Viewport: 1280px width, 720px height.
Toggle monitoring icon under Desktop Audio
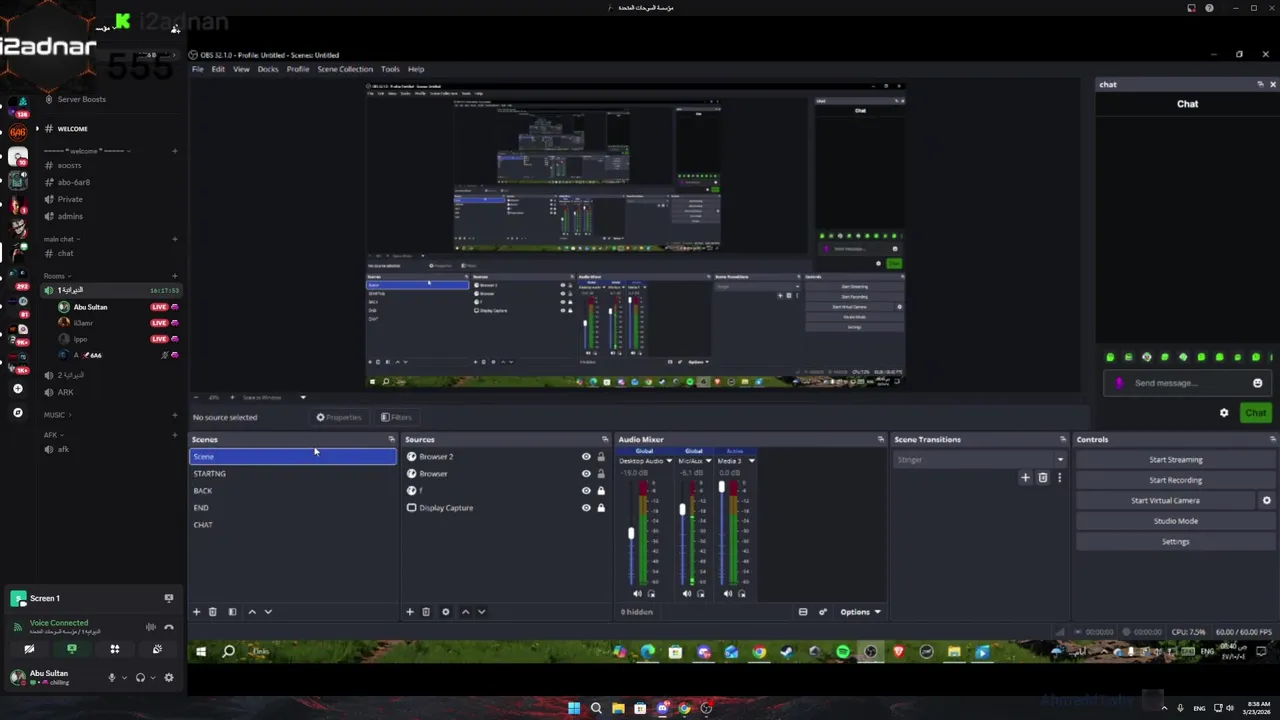651,594
